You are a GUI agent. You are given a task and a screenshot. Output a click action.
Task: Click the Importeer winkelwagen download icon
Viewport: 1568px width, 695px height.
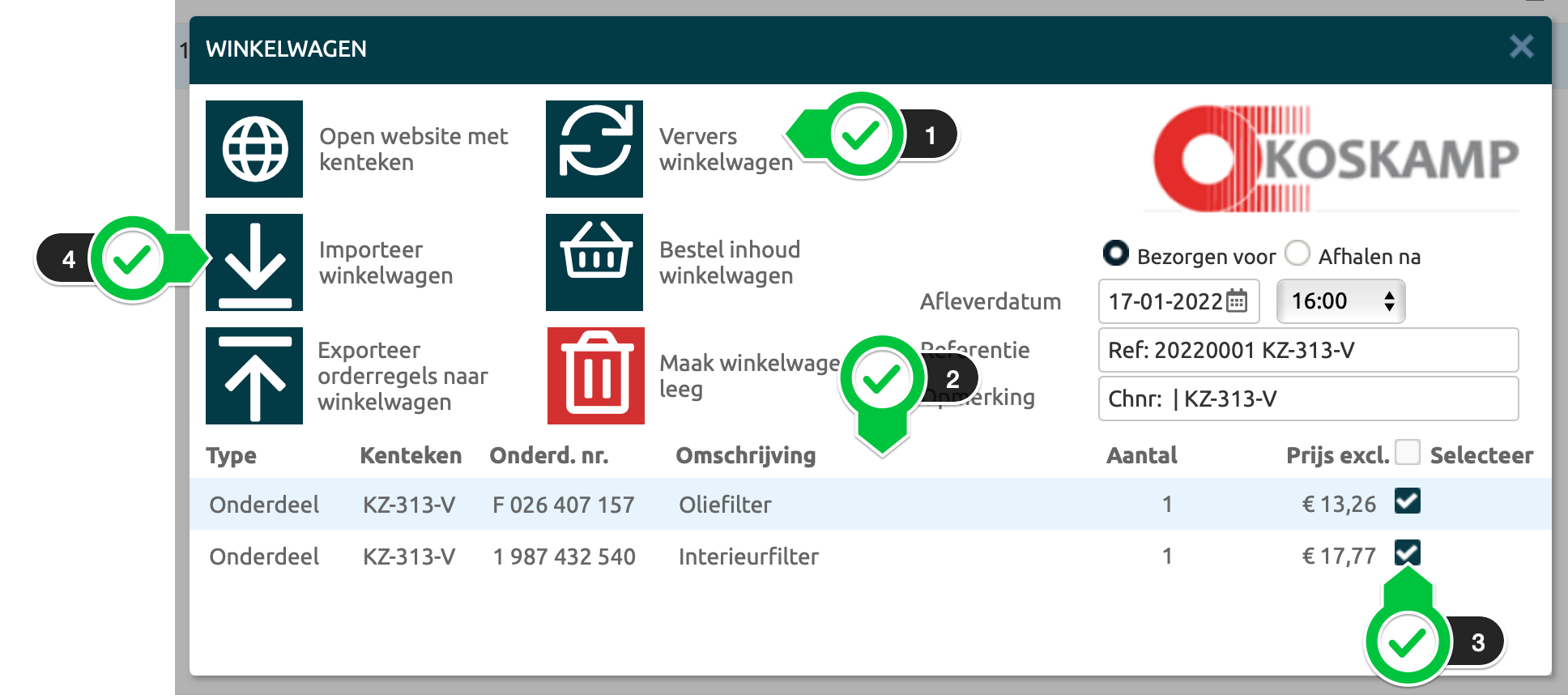click(254, 262)
